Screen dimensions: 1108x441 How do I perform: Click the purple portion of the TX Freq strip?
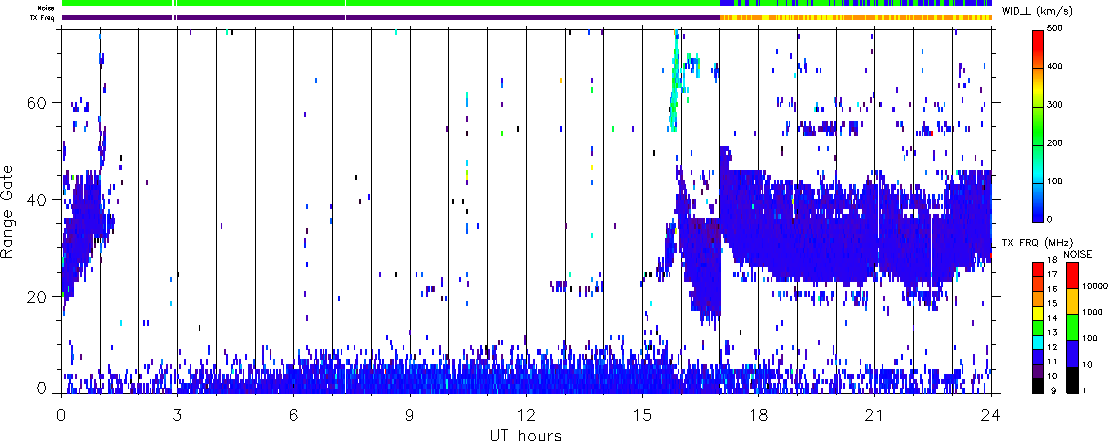(x=391, y=17)
